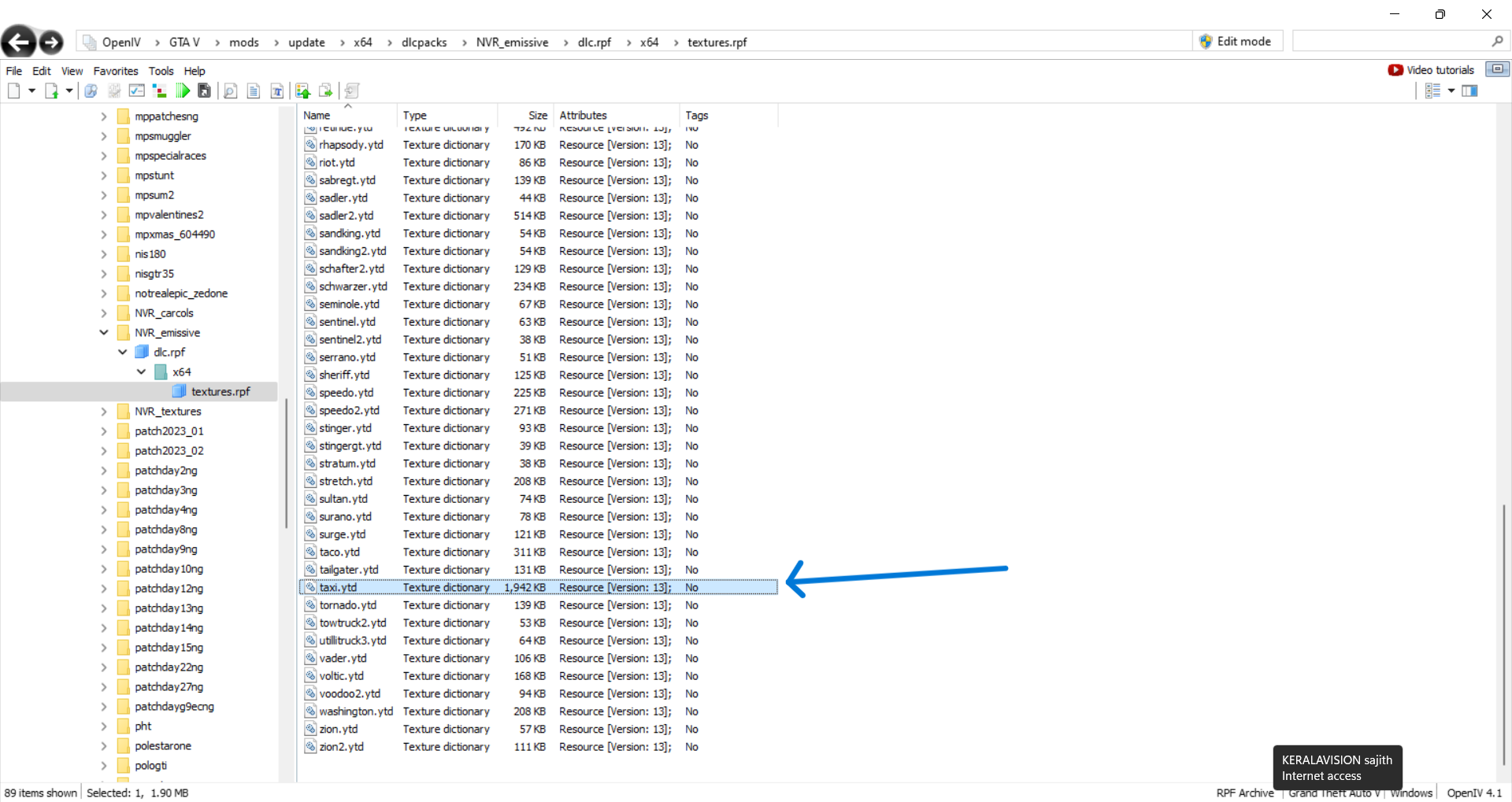This screenshot has height=802, width=1512.
Task: Open Video tutorials link
Action: pos(1431,70)
